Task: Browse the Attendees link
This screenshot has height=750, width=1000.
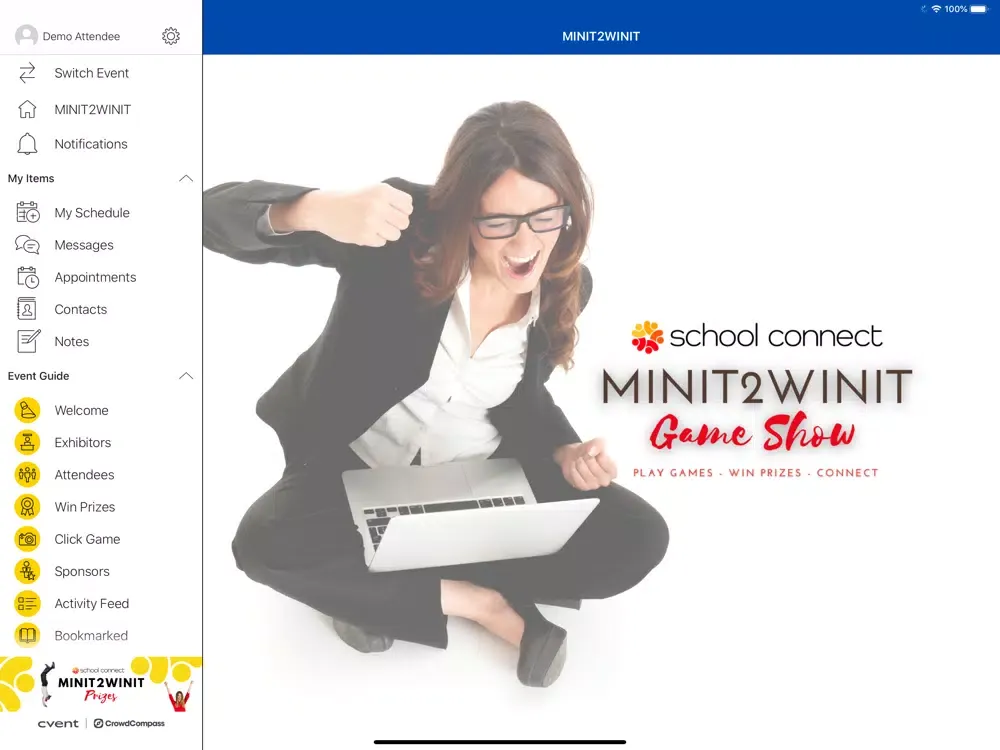Action: point(85,475)
